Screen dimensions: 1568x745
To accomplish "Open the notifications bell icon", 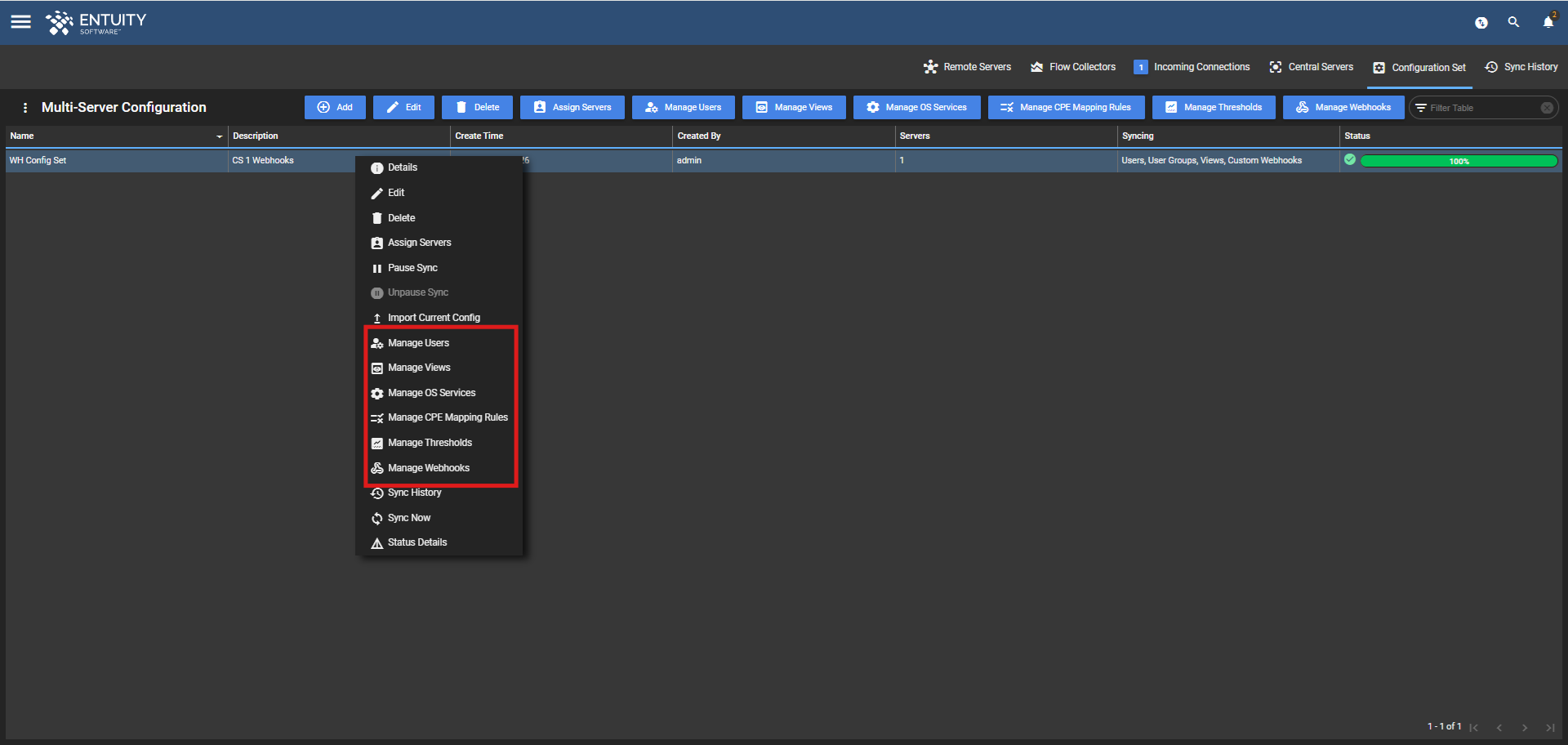I will 1548,22.
